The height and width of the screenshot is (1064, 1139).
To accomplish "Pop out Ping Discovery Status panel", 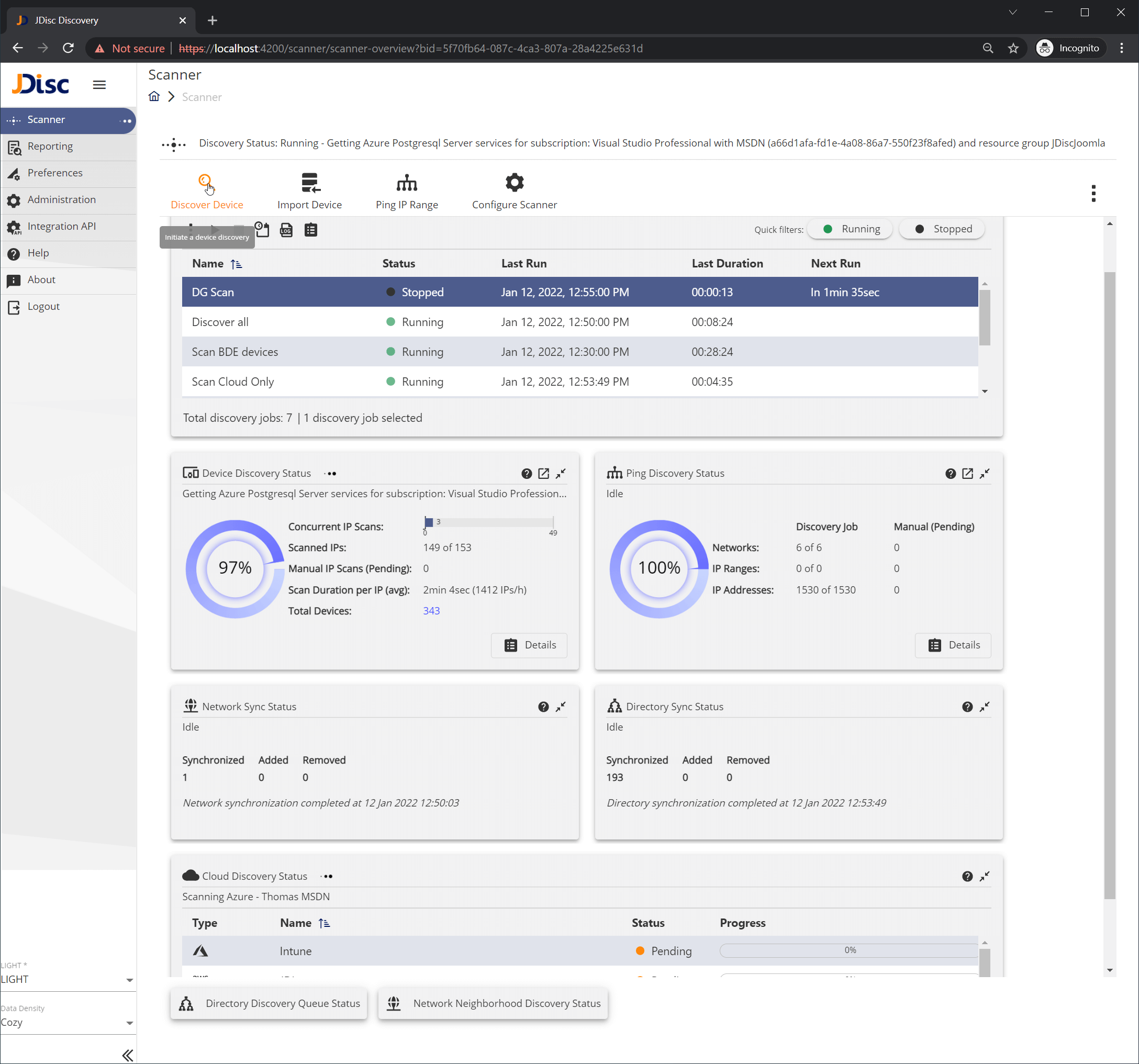I will 967,473.
